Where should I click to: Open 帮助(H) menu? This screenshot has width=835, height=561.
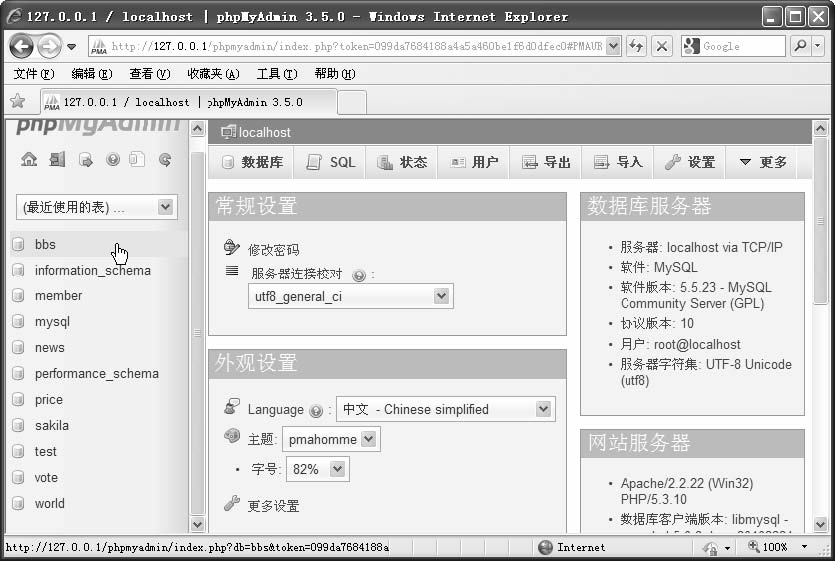tap(334, 74)
